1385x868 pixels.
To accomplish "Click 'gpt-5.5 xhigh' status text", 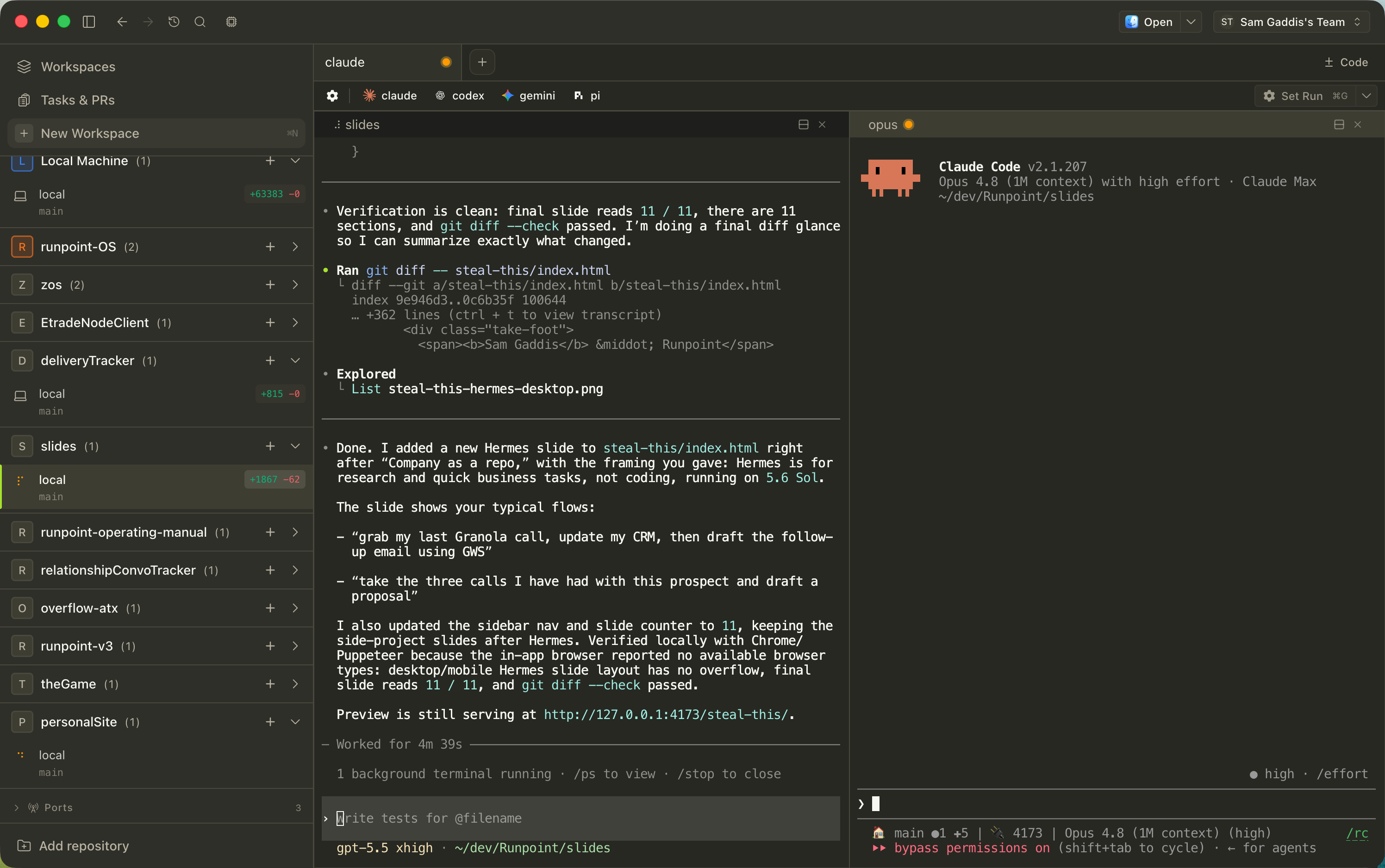I will click(x=385, y=848).
